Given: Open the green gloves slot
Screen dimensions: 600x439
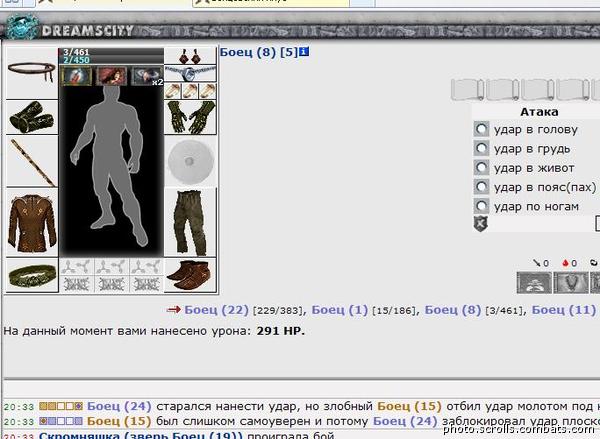Looking at the screenshot, I should 190,117.
